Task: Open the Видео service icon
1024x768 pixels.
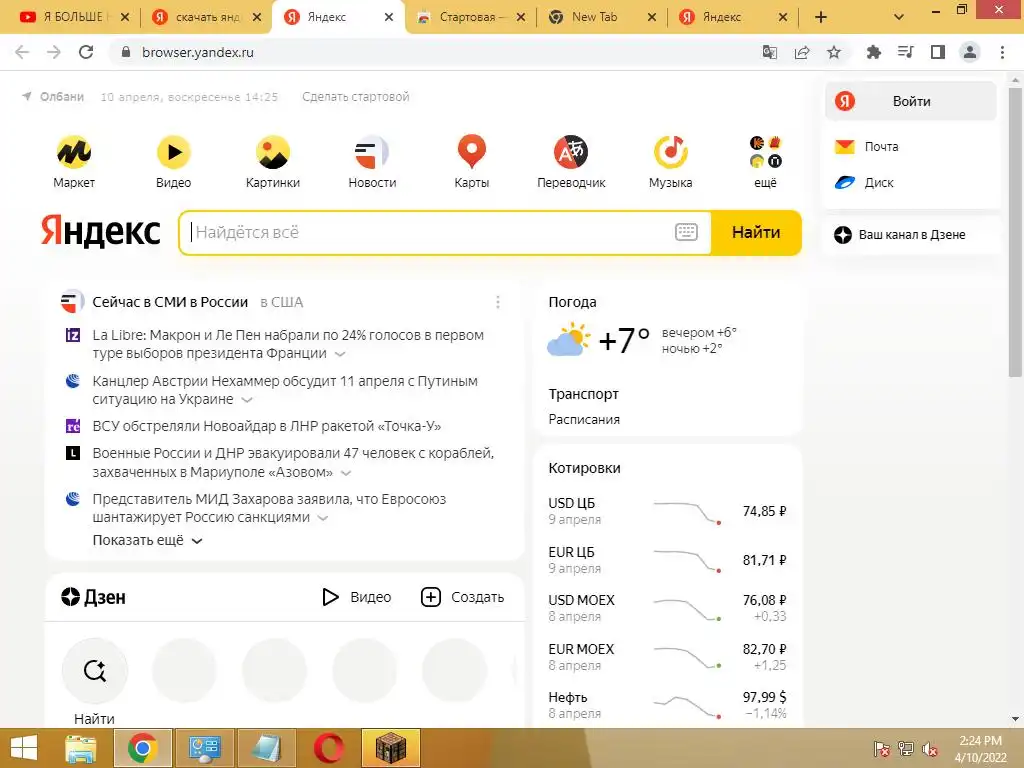Action: [x=173, y=152]
